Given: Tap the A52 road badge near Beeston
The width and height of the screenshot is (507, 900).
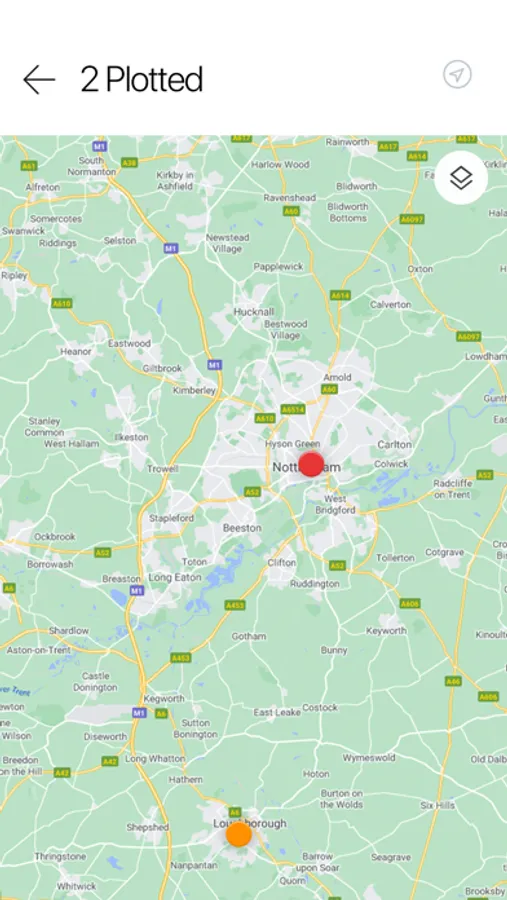Looking at the screenshot, I should 252,492.
